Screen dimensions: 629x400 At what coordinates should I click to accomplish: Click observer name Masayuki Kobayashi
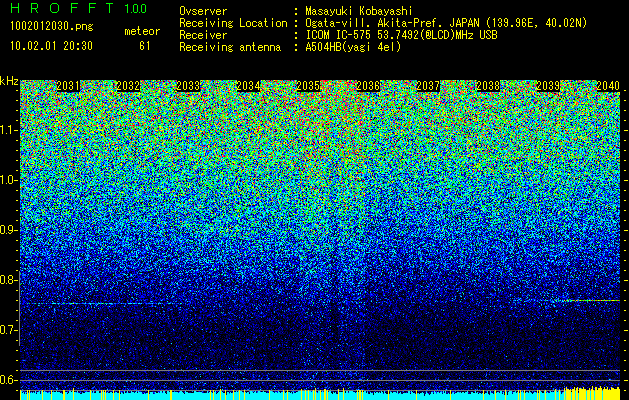(359, 11)
